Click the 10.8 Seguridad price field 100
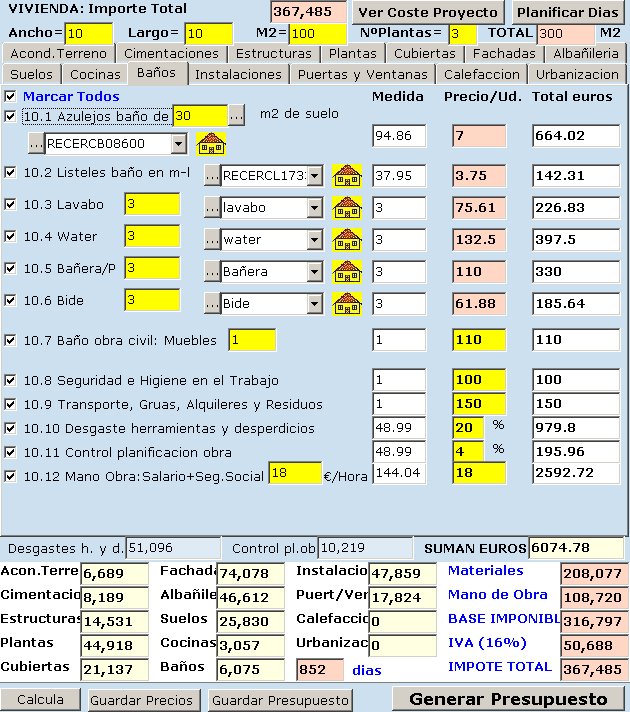630x712 pixels. click(479, 380)
